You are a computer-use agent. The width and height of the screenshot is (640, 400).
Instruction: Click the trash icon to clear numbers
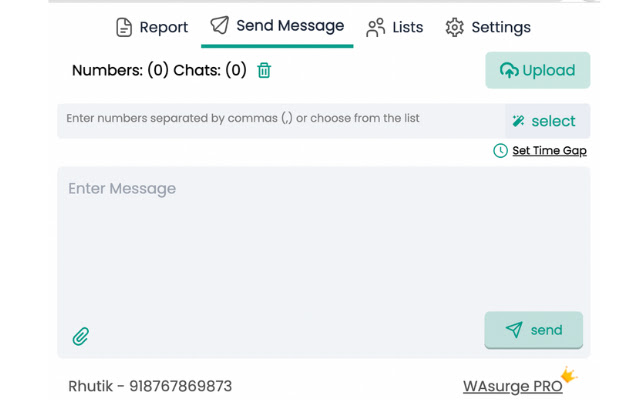pos(264,70)
